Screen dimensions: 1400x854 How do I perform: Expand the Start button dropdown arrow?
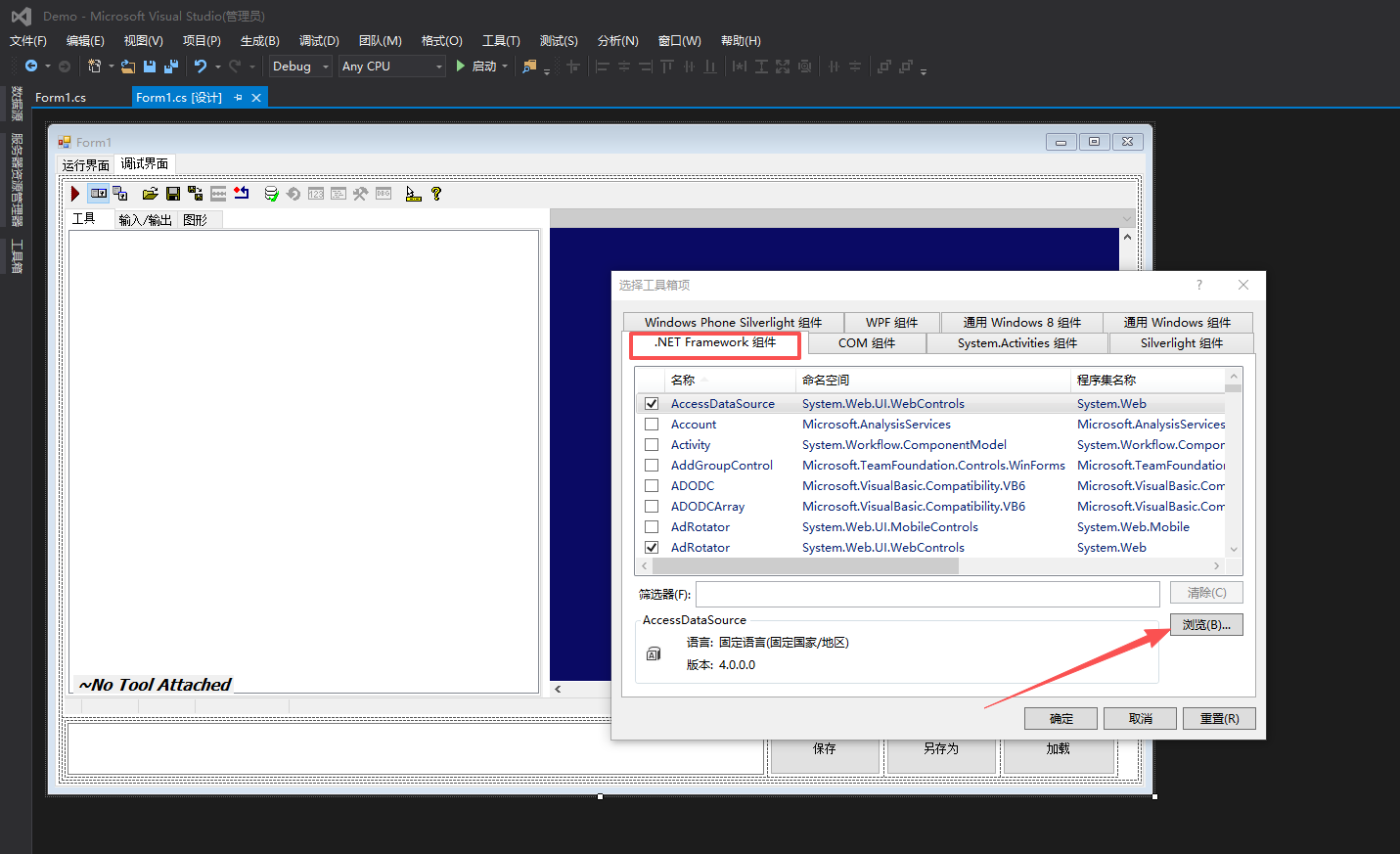505,67
